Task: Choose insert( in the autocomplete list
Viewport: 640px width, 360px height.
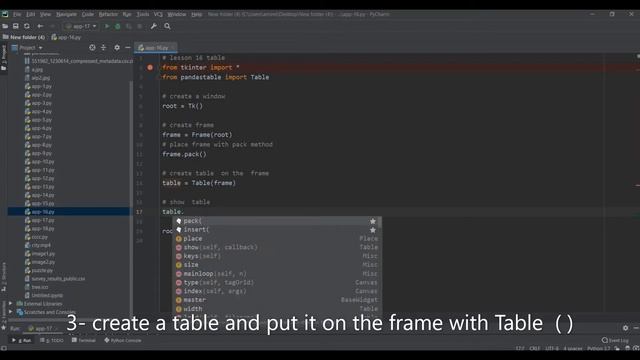Action: tap(276, 230)
